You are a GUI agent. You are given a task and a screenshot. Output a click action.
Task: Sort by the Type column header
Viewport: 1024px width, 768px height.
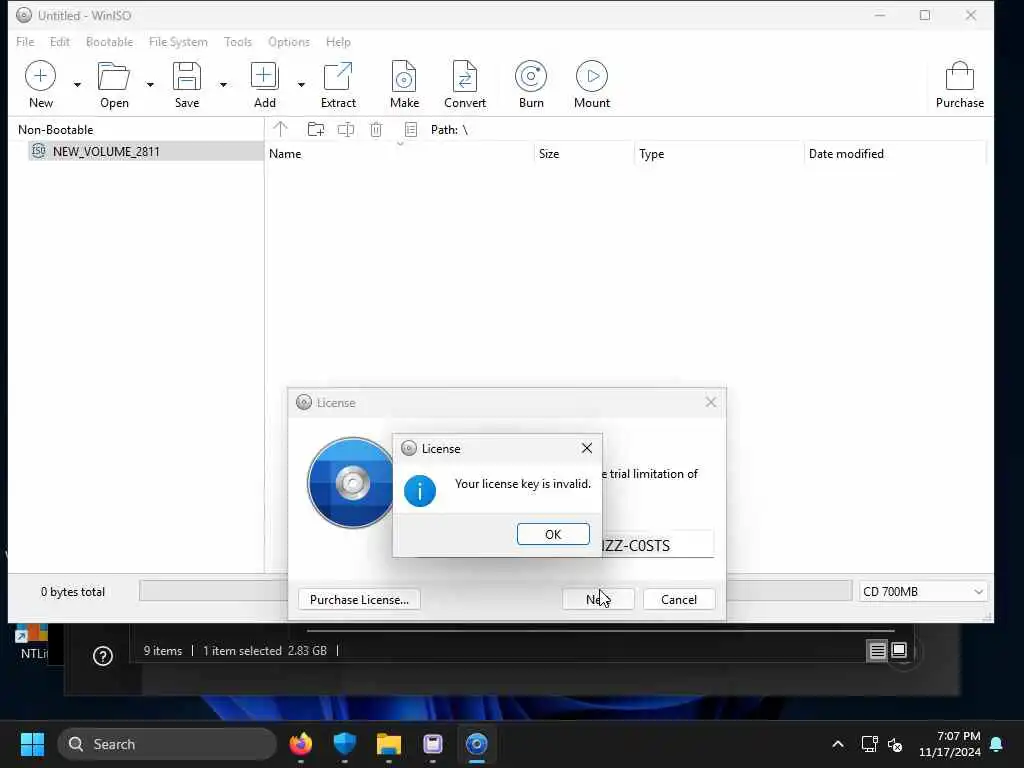(x=719, y=154)
